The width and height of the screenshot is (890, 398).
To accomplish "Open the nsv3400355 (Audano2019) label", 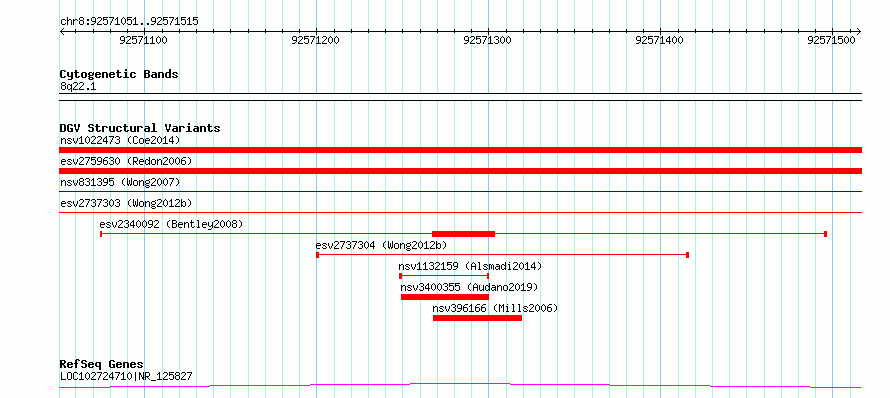I will click(x=469, y=287).
